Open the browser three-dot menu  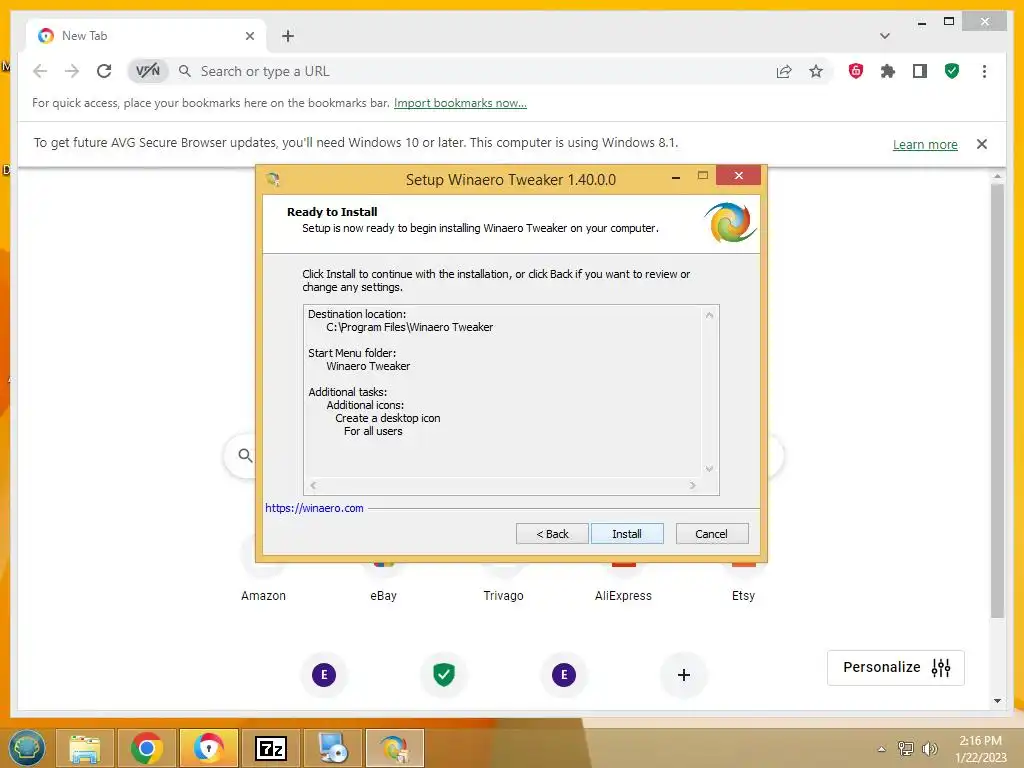[984, 71]
